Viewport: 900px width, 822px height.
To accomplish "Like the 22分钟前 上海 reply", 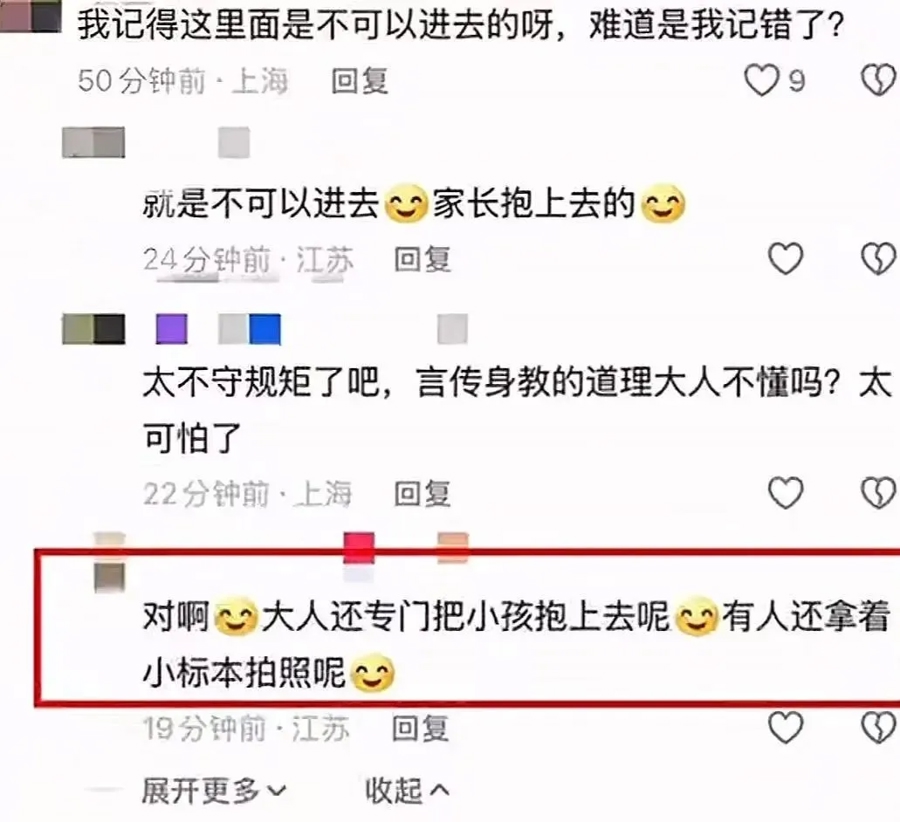I will (x=785, y=493).
